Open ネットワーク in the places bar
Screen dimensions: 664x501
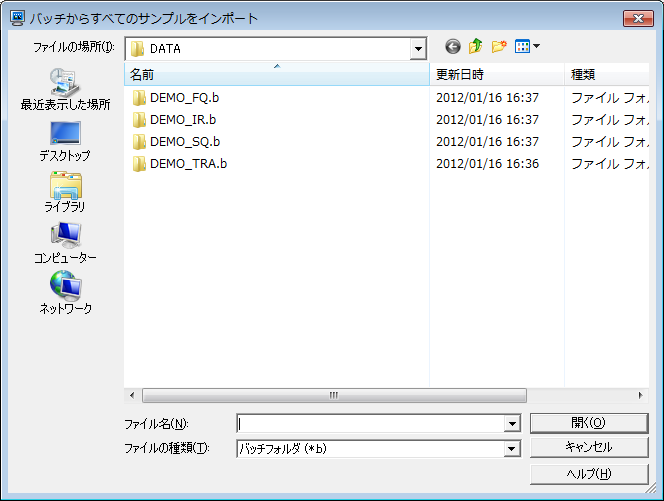click(x=65, y=293)
